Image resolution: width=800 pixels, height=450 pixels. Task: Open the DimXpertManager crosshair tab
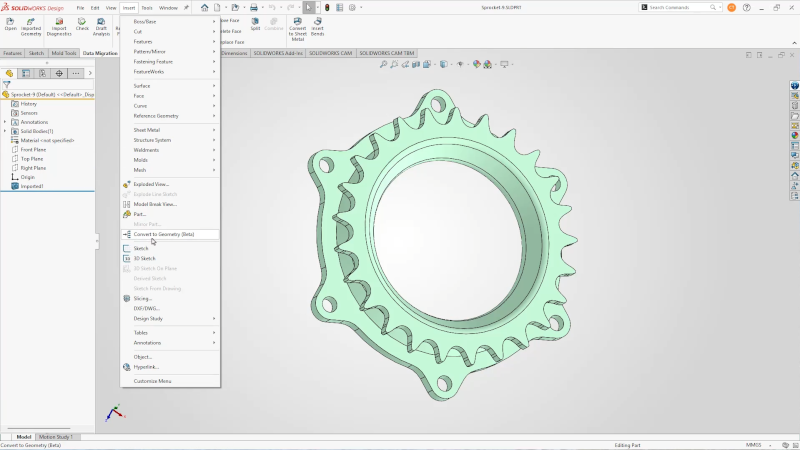(59, 73)
